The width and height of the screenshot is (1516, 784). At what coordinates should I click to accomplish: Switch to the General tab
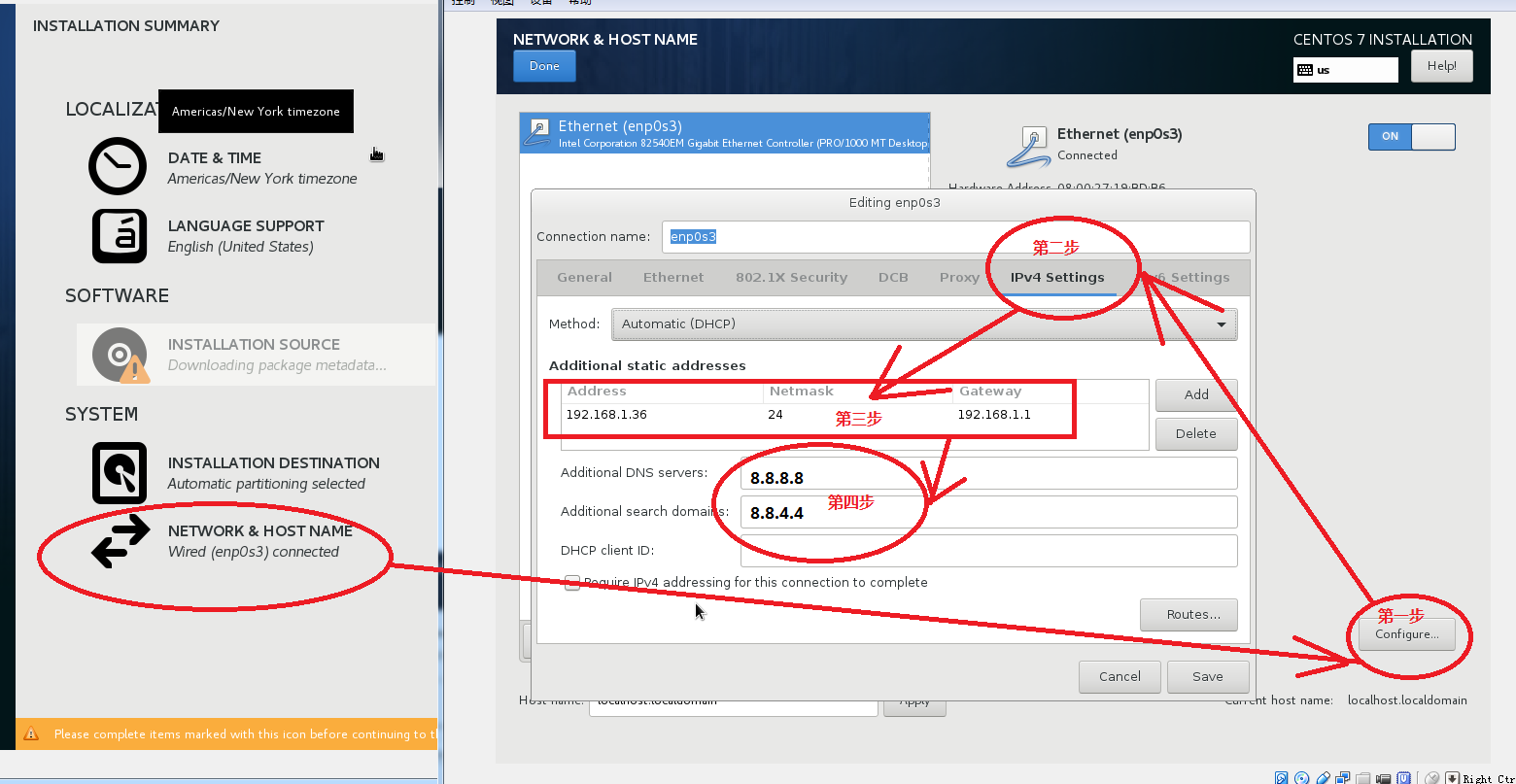(x=584, y=278)
